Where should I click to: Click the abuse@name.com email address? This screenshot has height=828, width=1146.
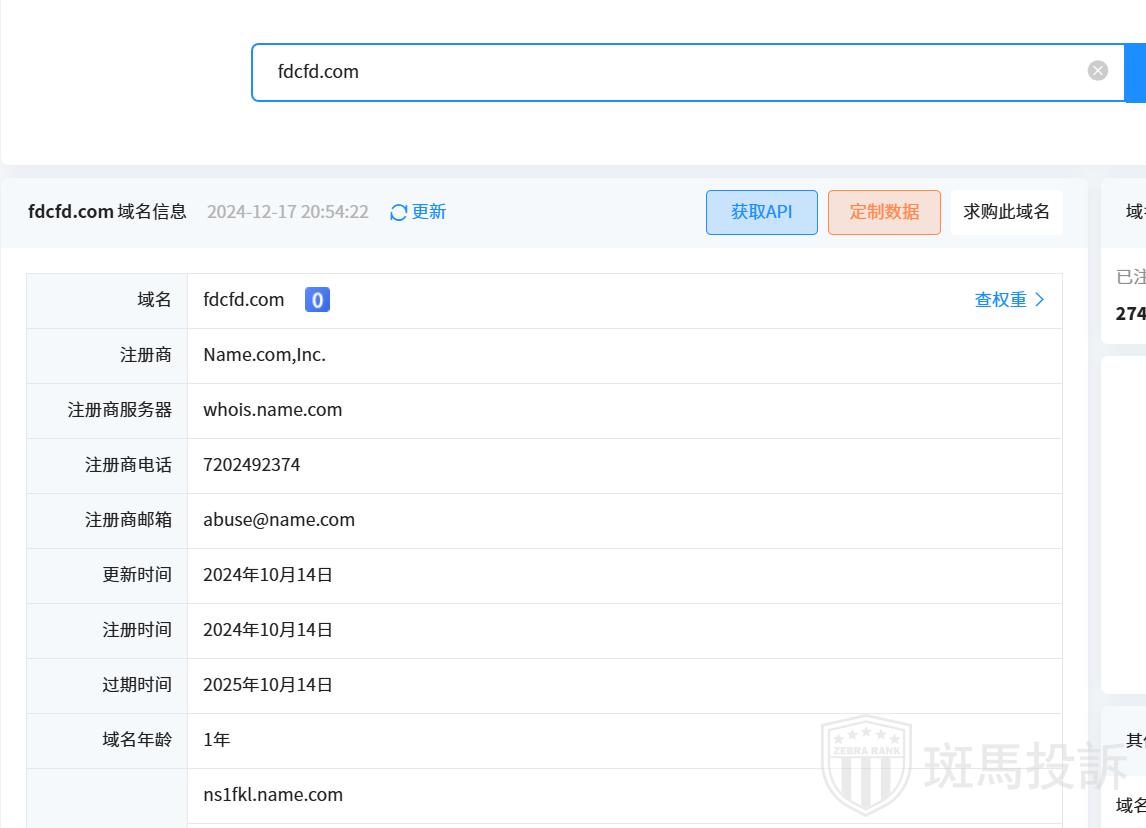(279, 520)
